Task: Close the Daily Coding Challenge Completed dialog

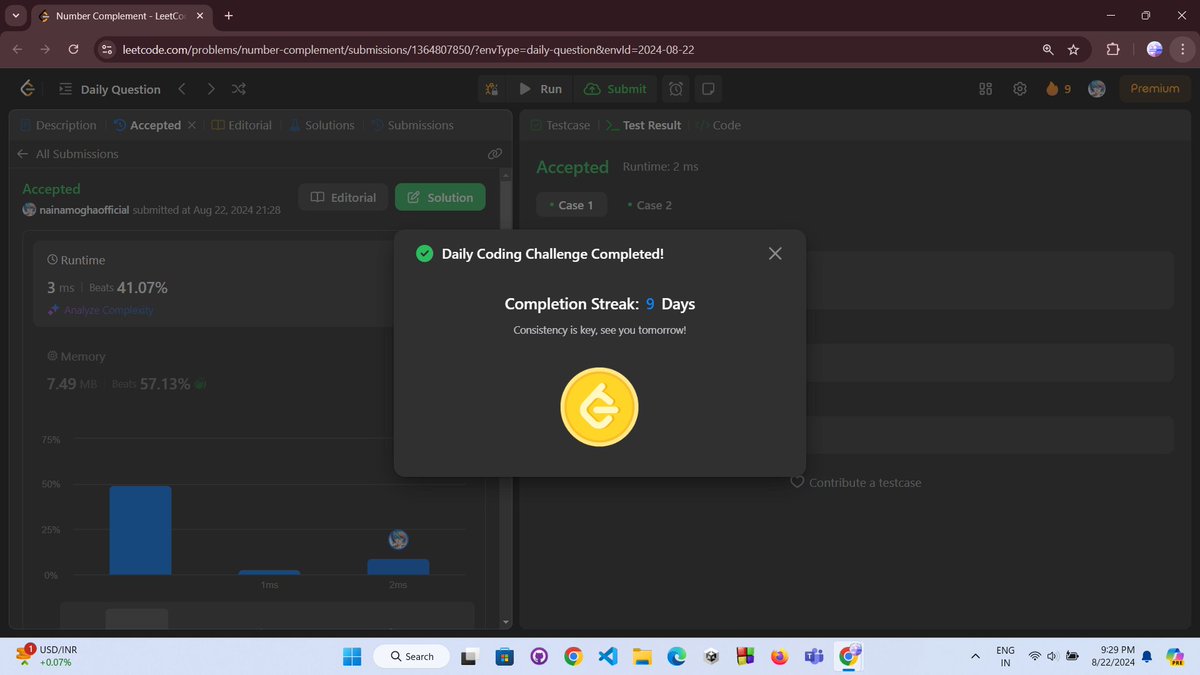Action: coord(775,254)
